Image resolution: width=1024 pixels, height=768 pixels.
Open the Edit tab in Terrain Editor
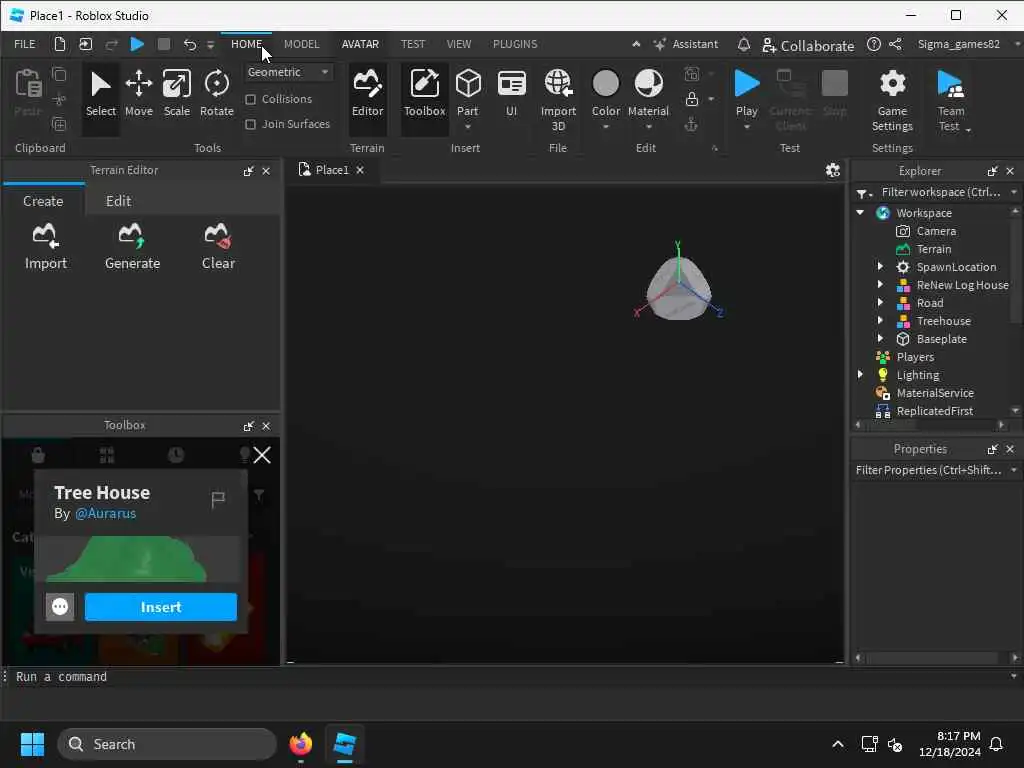(118, 201)
